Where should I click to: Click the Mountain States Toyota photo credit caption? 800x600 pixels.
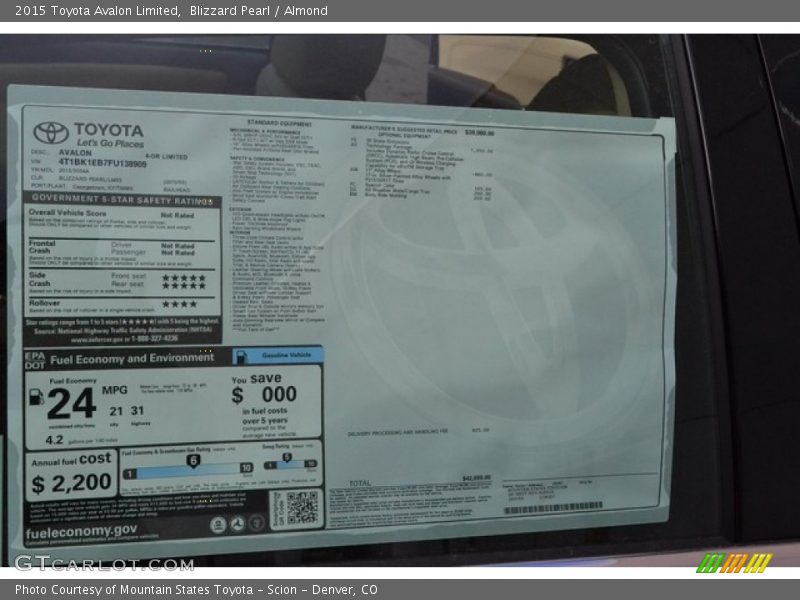[196, 590]
